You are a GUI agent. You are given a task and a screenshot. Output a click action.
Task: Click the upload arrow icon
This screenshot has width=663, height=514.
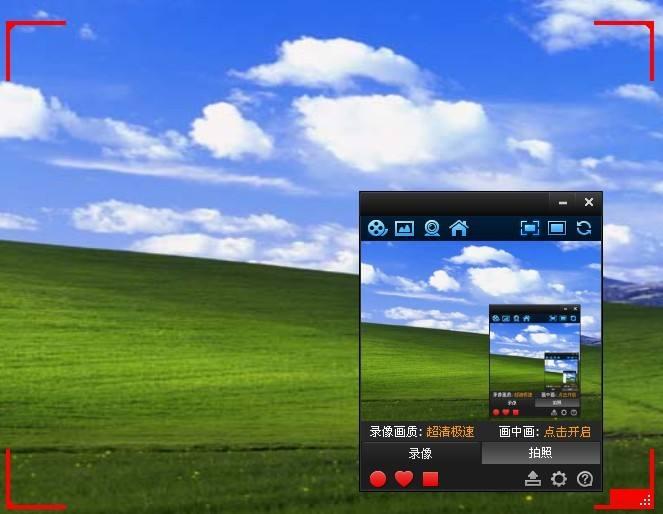click(x=533, y=479)
